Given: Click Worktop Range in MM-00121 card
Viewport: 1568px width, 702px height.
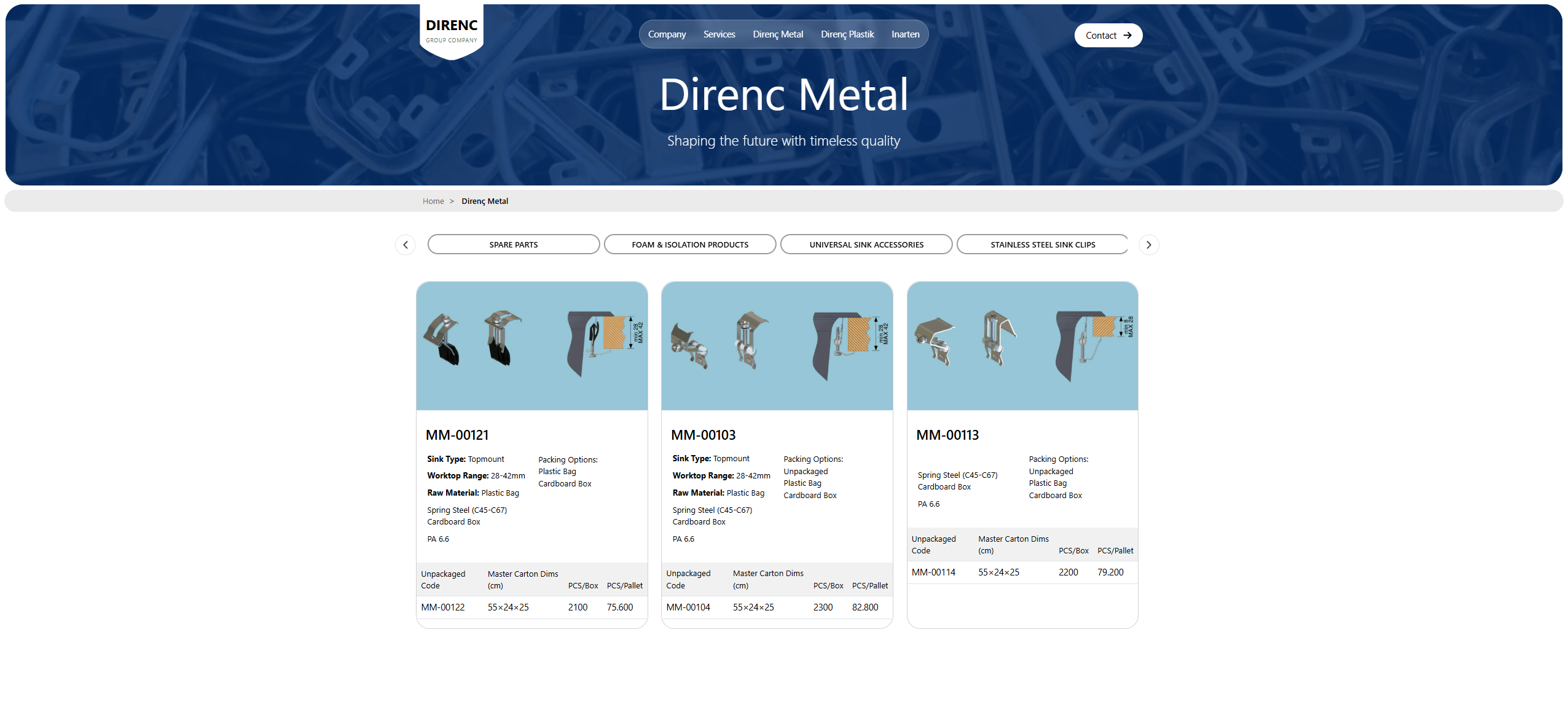Looking at the screenshot, I should point(476,476).
